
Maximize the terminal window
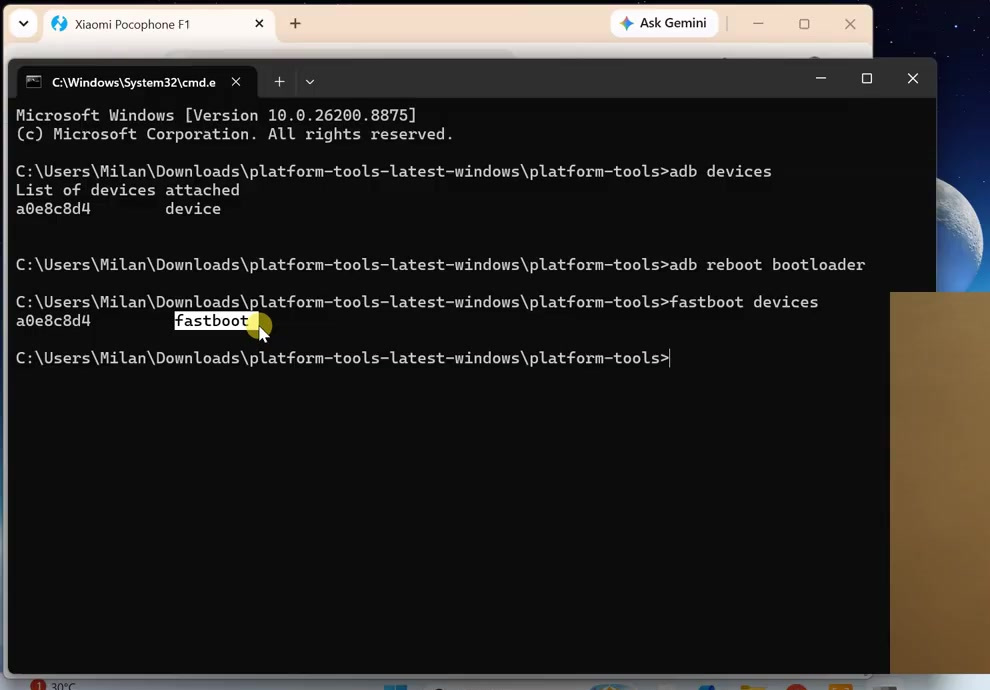867,78
